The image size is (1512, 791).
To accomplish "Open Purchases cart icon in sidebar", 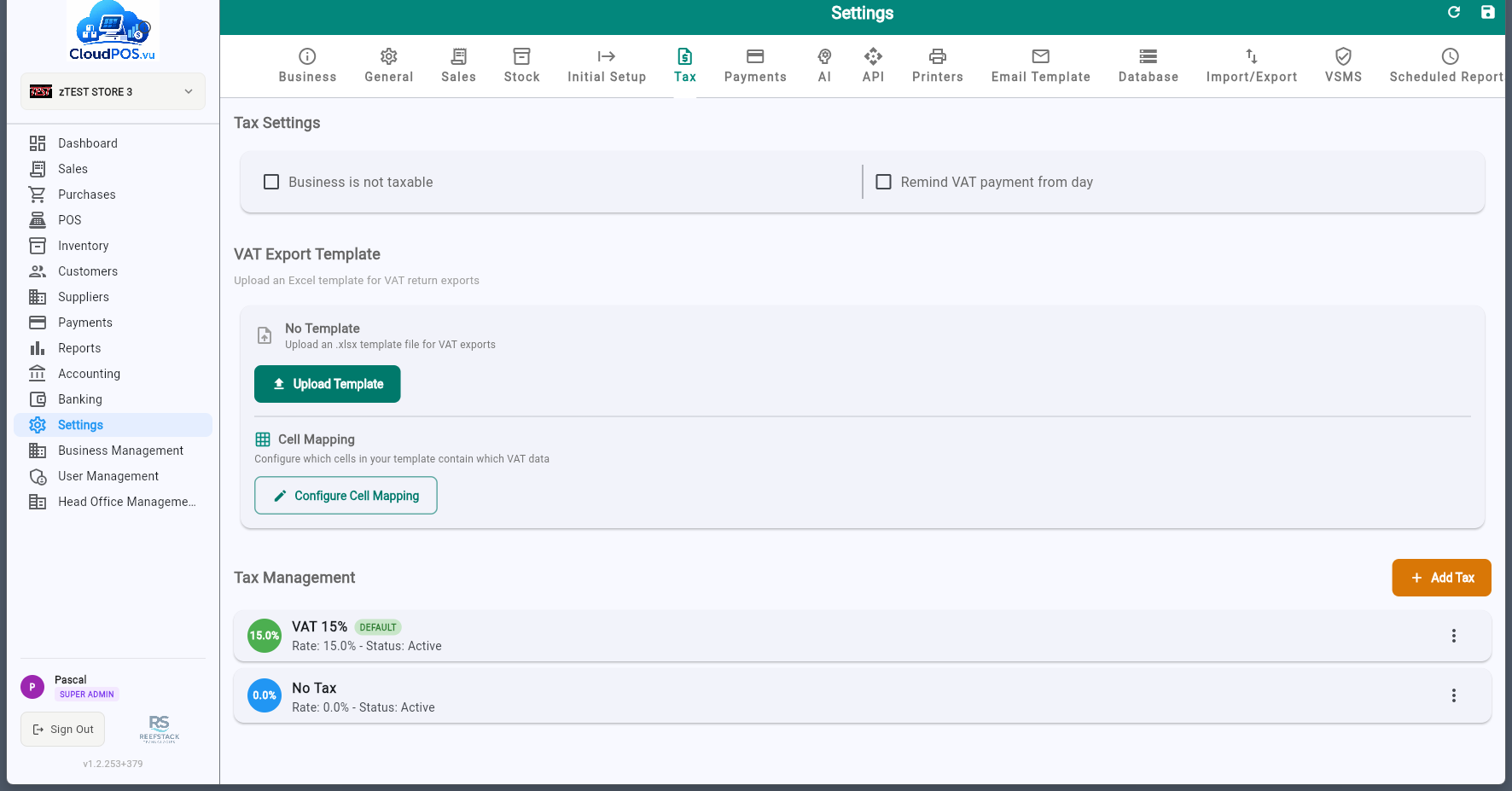I will tap(38, 195).
